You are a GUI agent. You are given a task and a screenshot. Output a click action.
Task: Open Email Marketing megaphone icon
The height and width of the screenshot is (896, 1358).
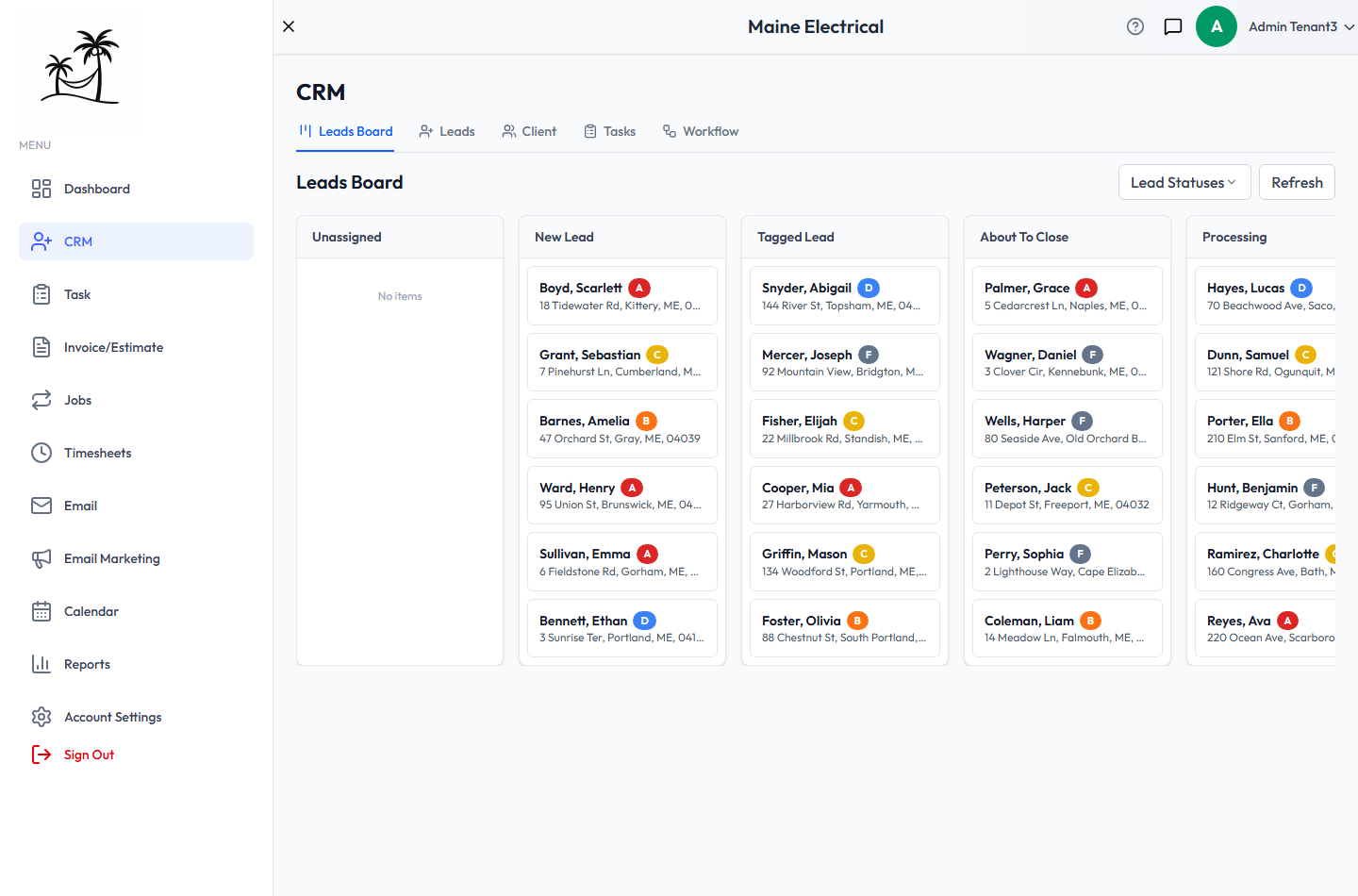41,558
